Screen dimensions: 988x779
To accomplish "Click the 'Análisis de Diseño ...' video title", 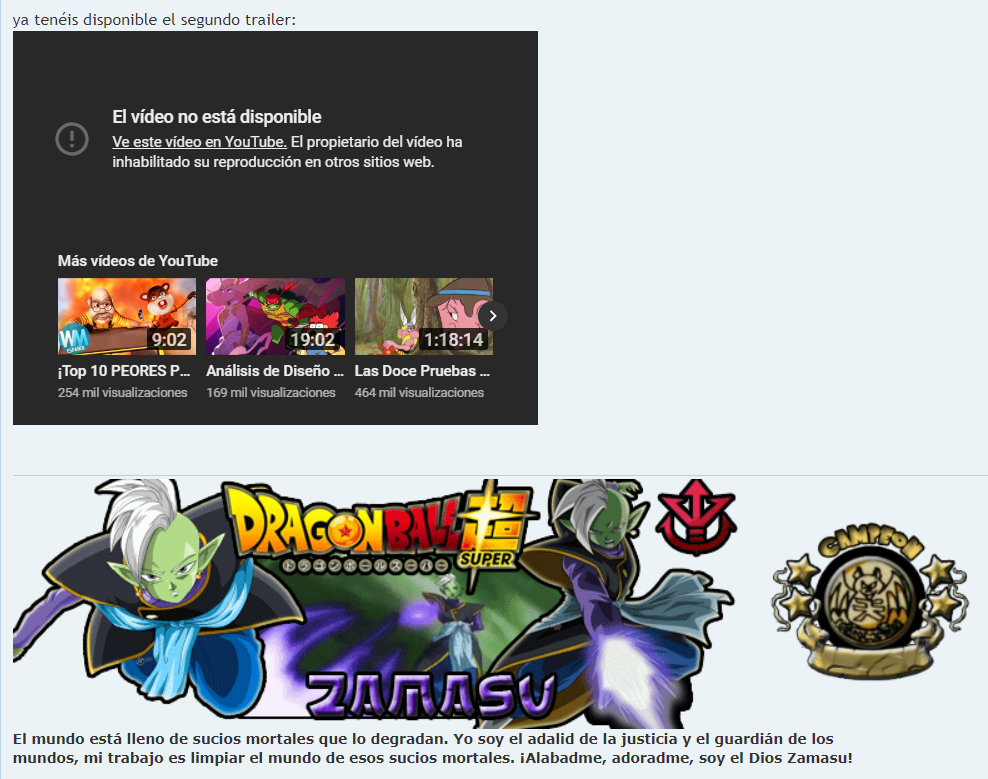I will coord(275,371).
